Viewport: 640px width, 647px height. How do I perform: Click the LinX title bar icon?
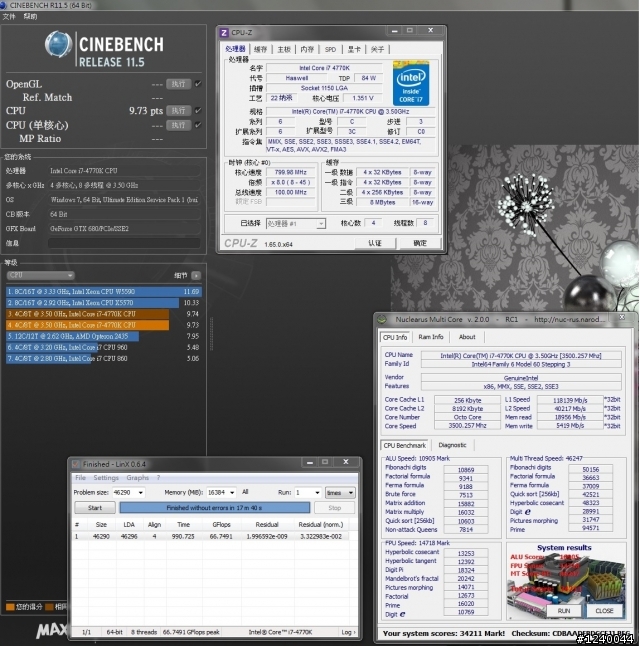coord(76,465)
